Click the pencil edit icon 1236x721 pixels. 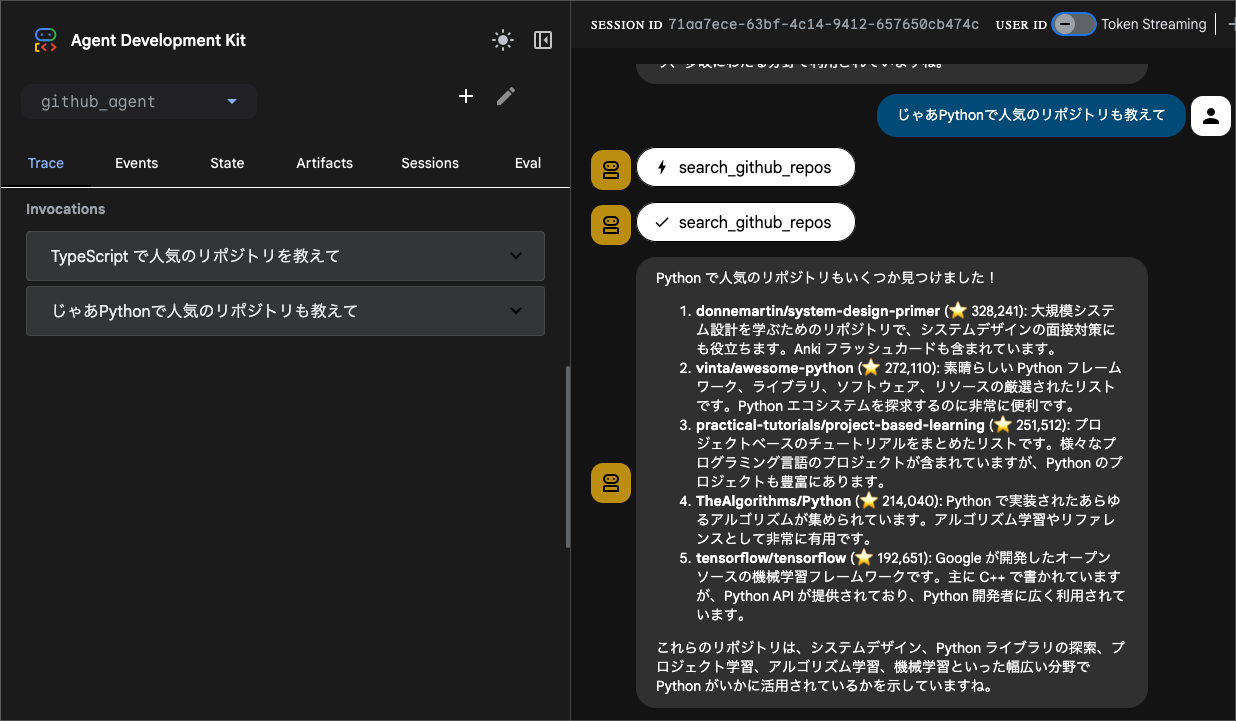click(x=506, y=96)
